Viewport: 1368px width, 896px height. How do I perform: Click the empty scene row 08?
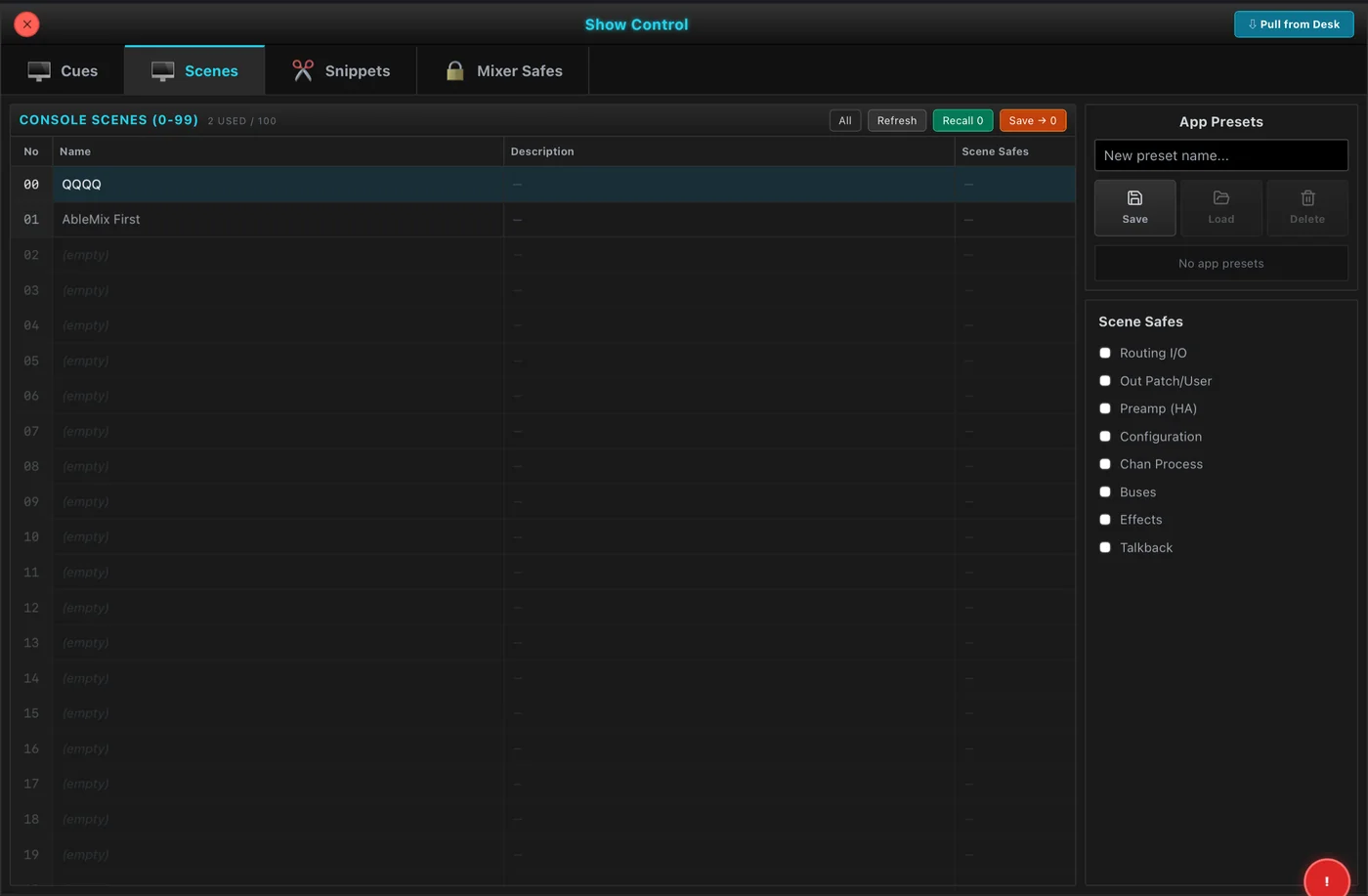point(542,466)
